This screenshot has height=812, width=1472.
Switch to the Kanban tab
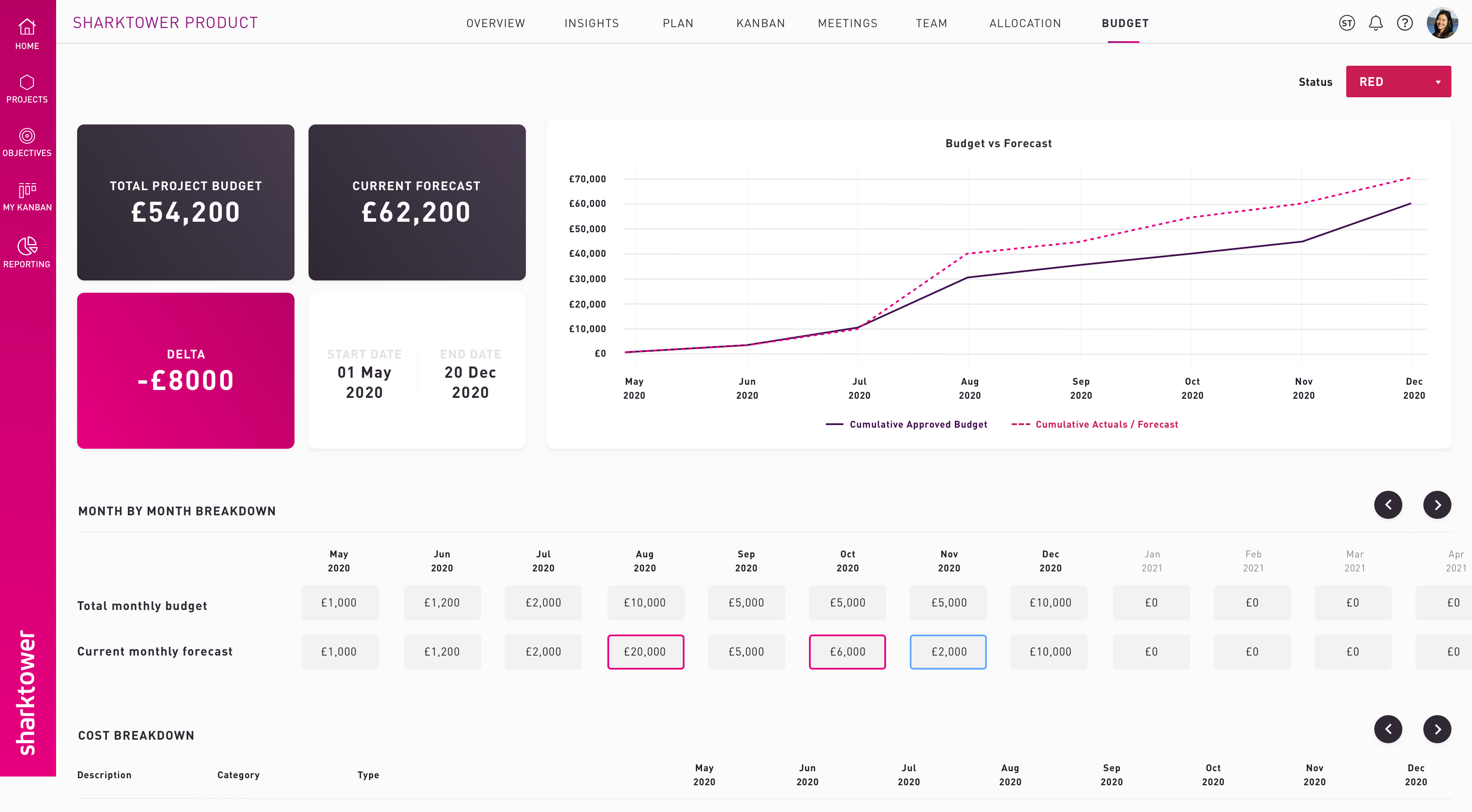tap(760, 23)
